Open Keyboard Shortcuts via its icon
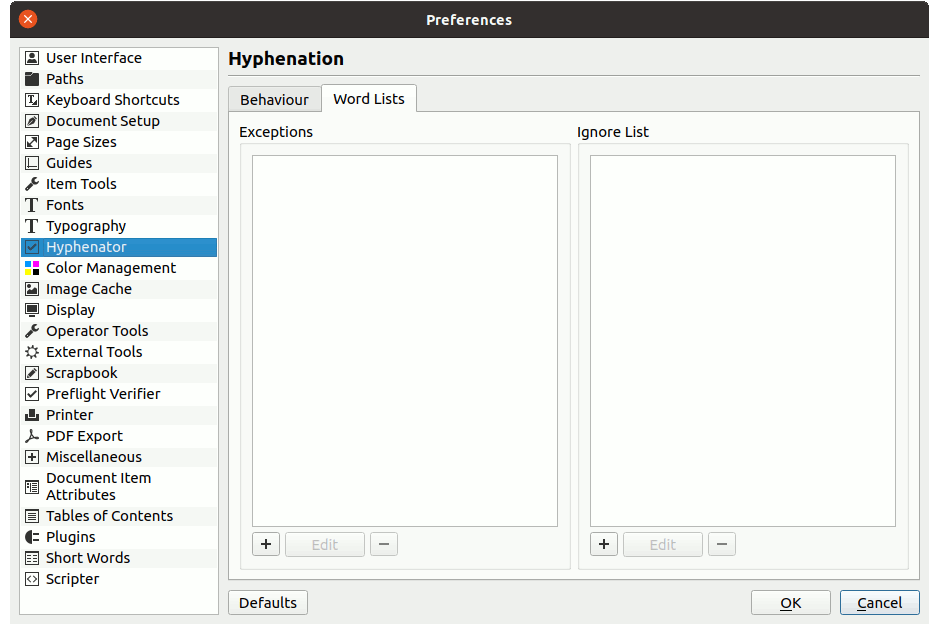This screenshot has width=939, height=634. (32, 100)
